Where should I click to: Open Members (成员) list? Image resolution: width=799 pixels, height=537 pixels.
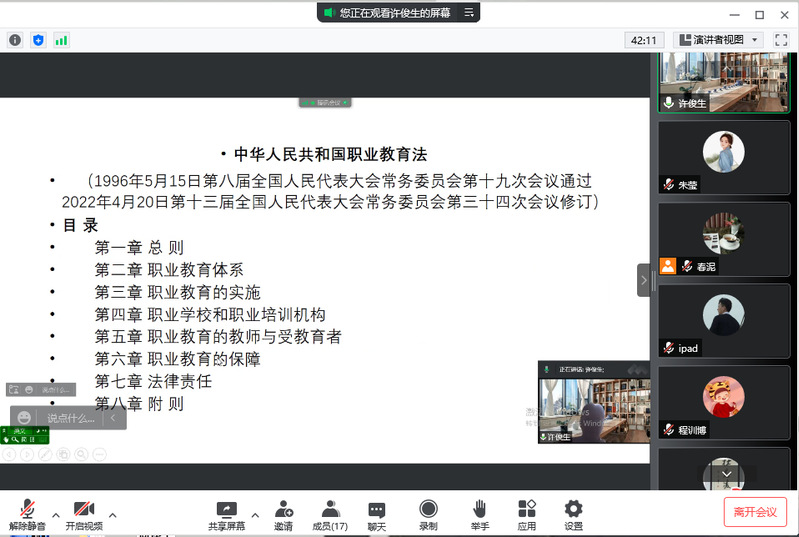[330, 515]
